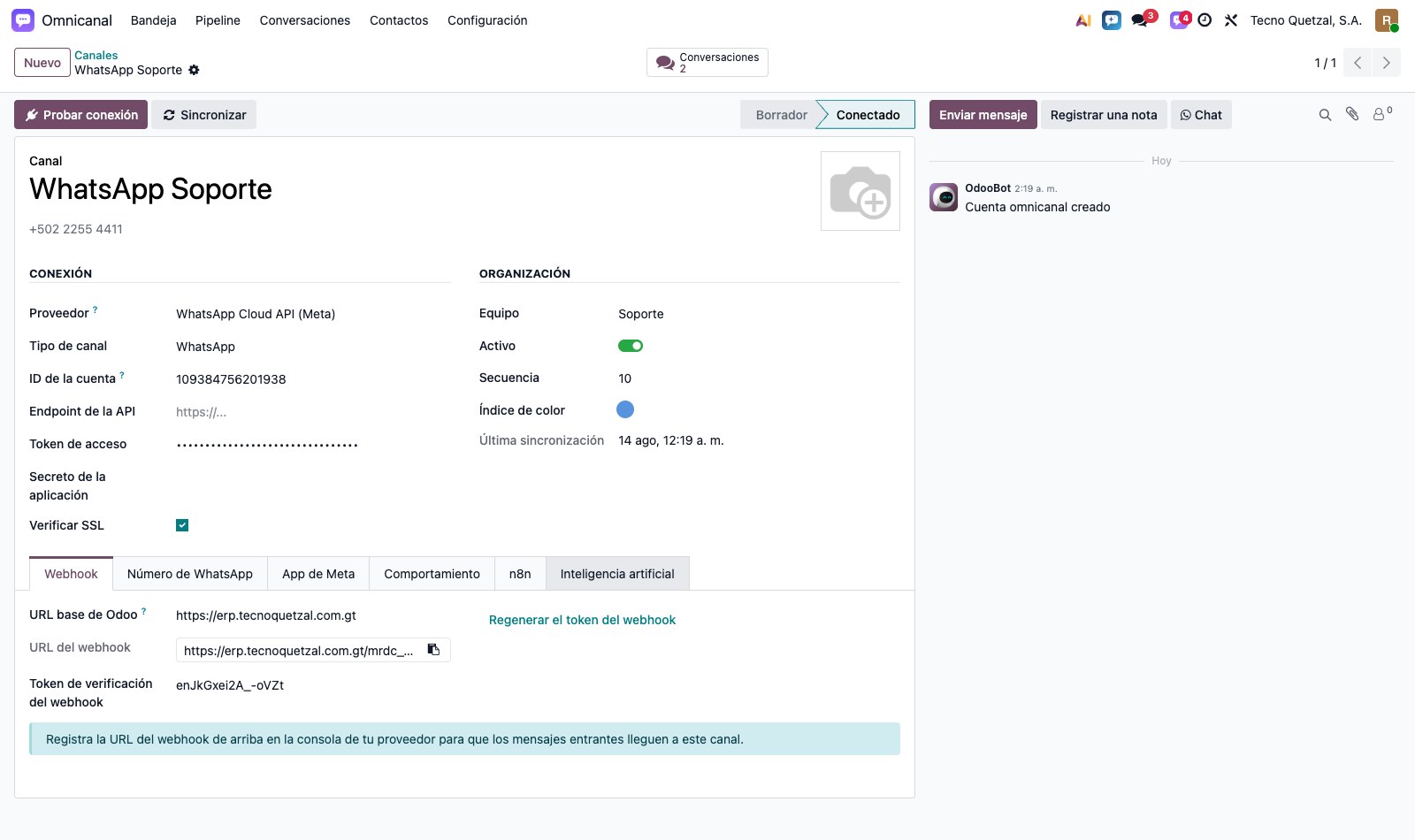1415x840 pixels.
Task: Open the Equipo field showing Soporte
Action: coord(759,314)
